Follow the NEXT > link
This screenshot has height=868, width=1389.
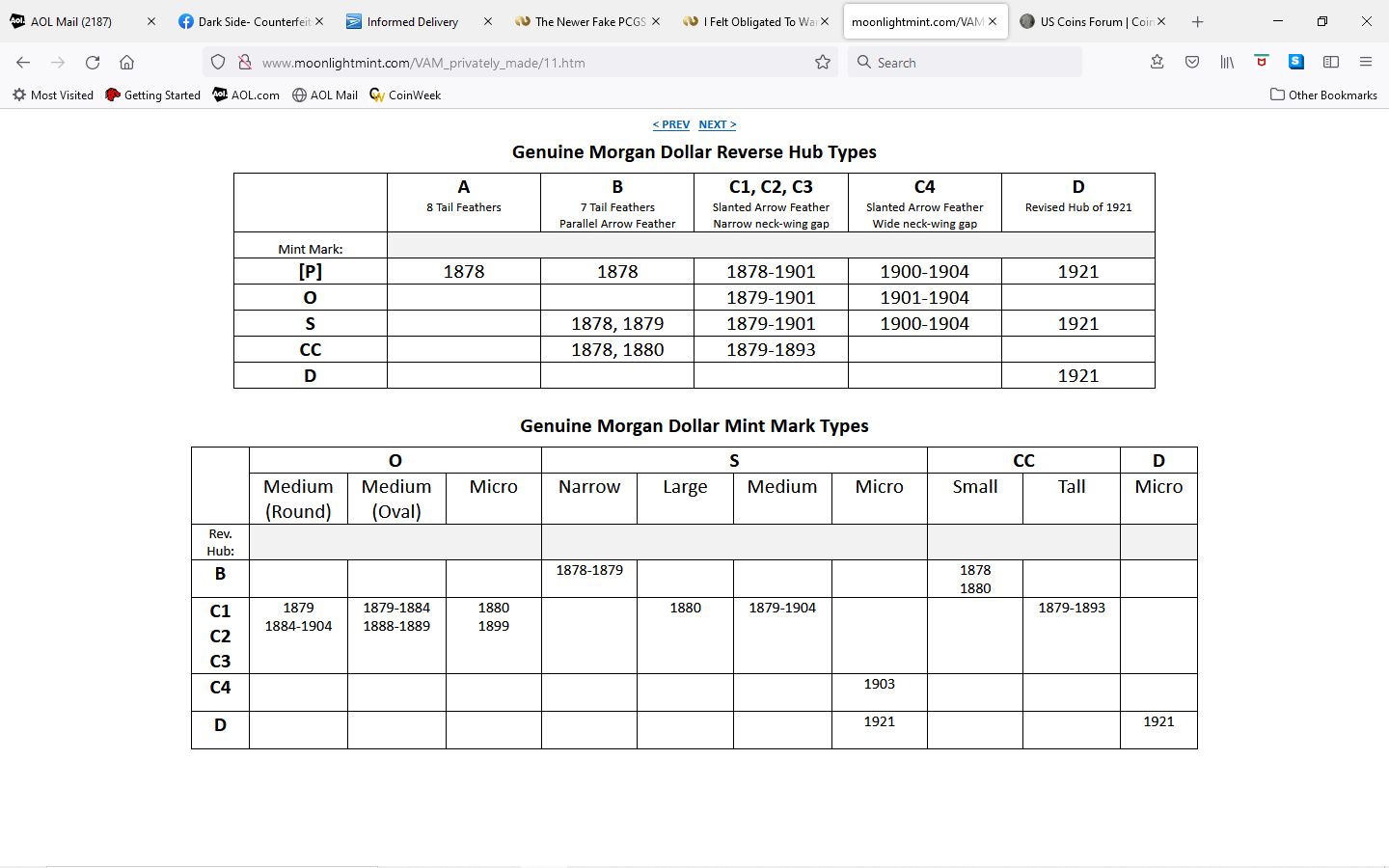(717, 124)
